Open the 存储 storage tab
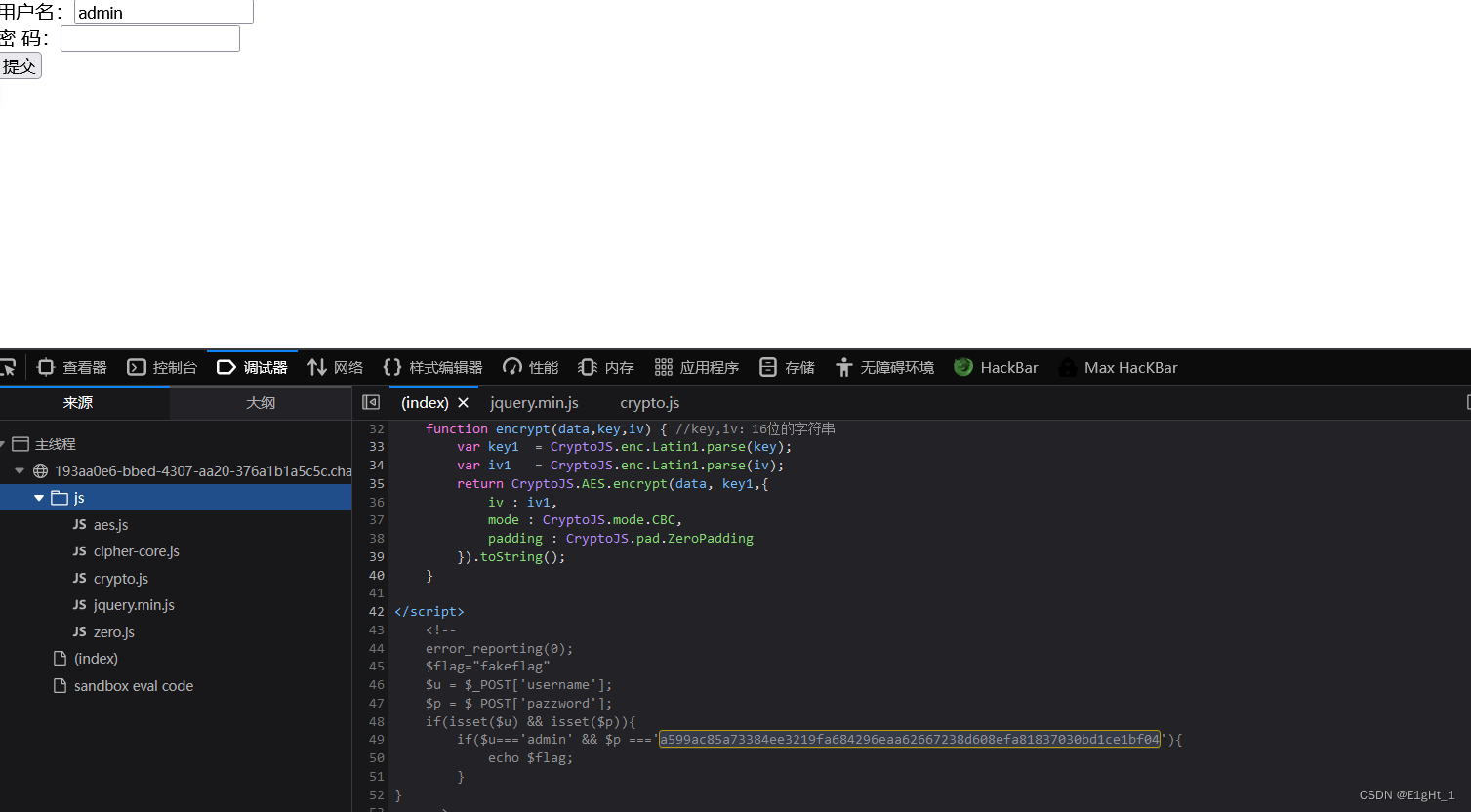Viewport: 1471px width, 812px height. 787,367
